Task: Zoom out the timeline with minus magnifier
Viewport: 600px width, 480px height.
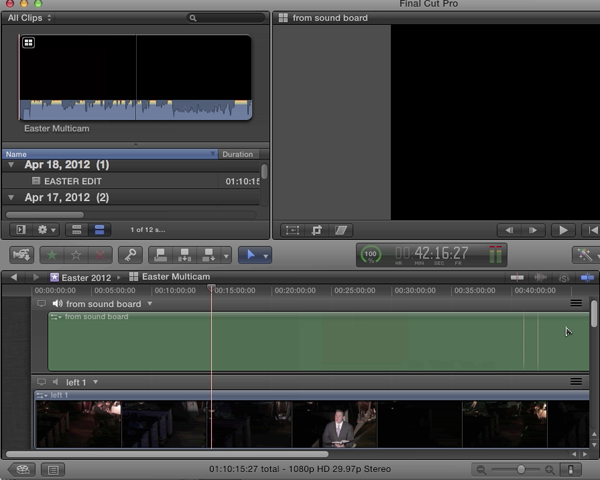Action: [481, 470]
